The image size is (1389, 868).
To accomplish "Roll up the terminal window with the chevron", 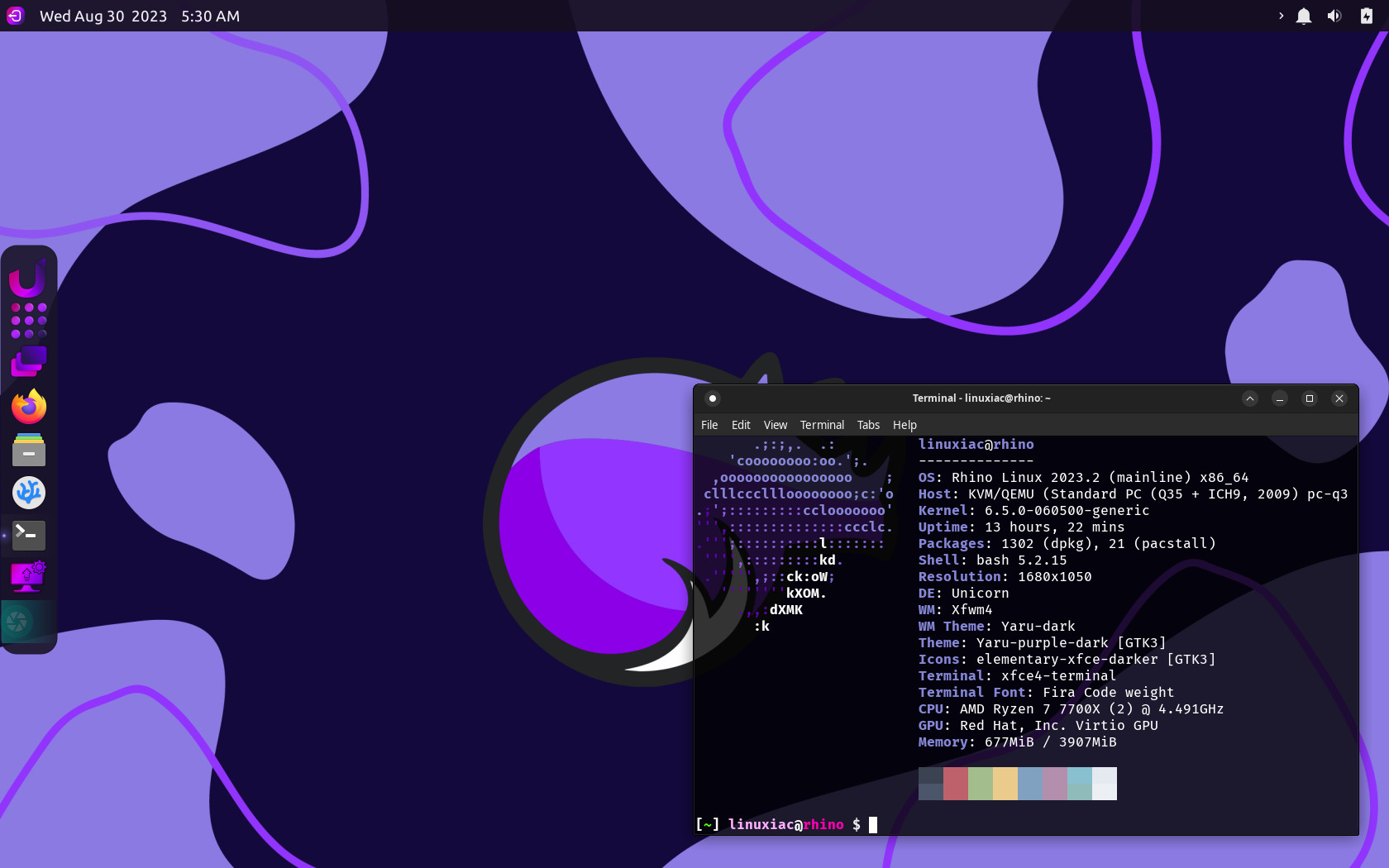I will 1250,398.
